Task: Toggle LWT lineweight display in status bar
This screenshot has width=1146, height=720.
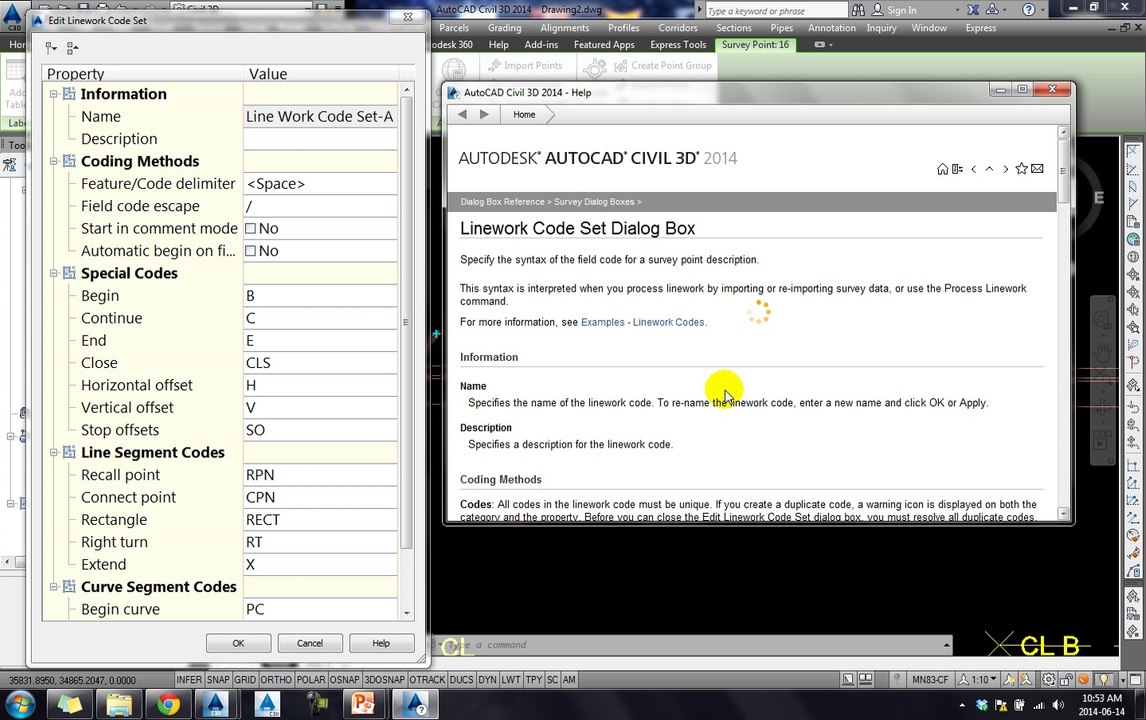Action: [511, 679]
